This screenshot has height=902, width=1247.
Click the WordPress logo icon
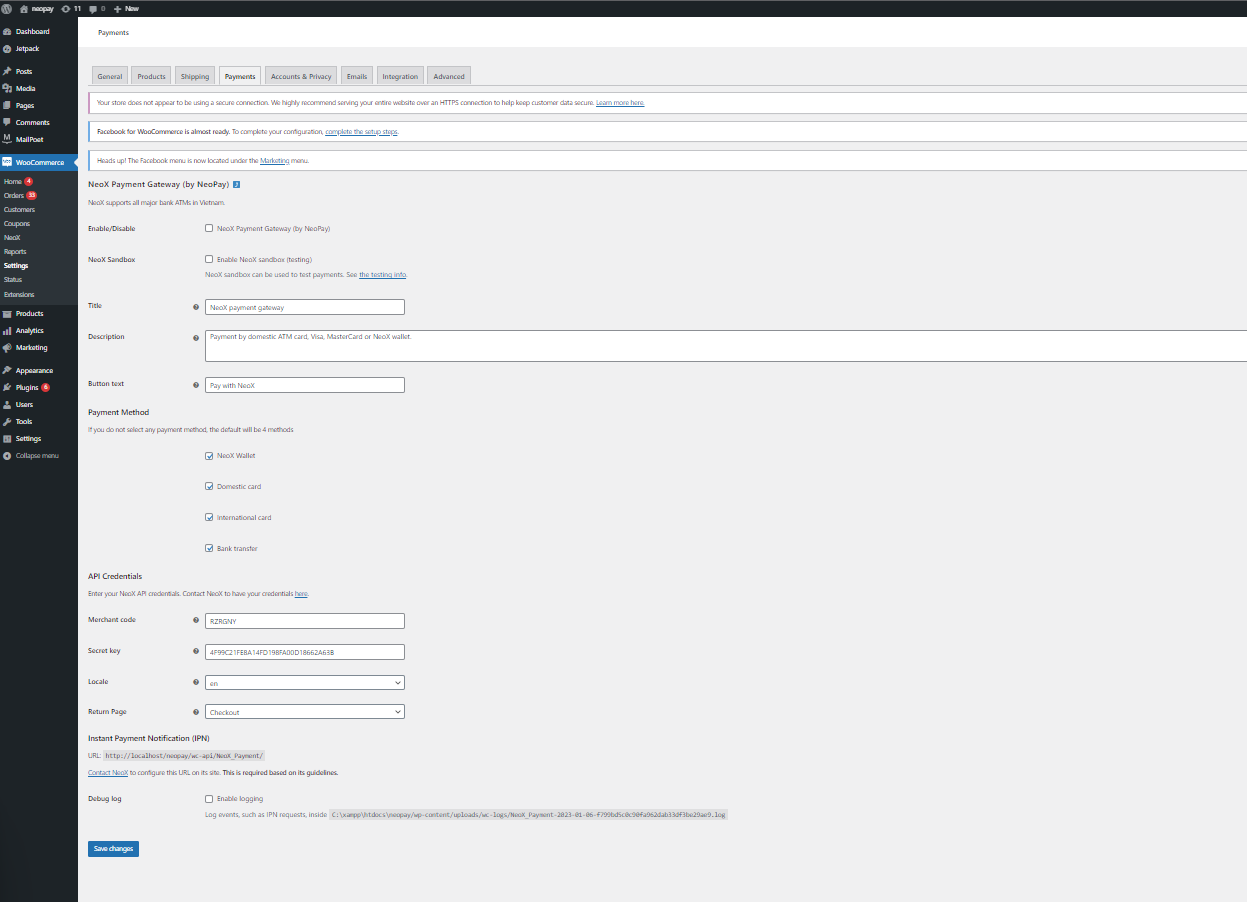pos(7,8)
